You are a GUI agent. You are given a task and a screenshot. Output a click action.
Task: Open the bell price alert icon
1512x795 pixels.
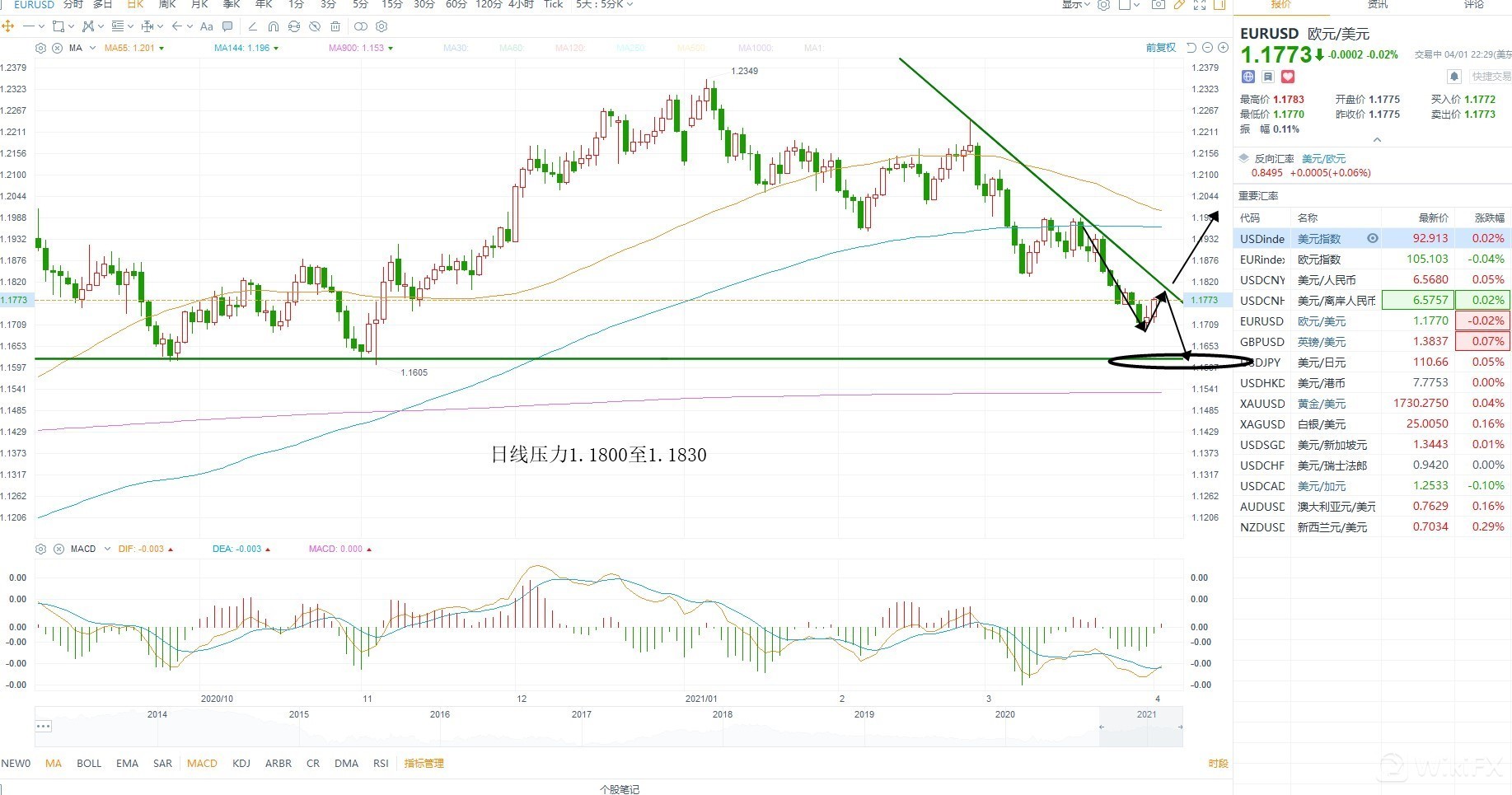(x=1454, y=77)
